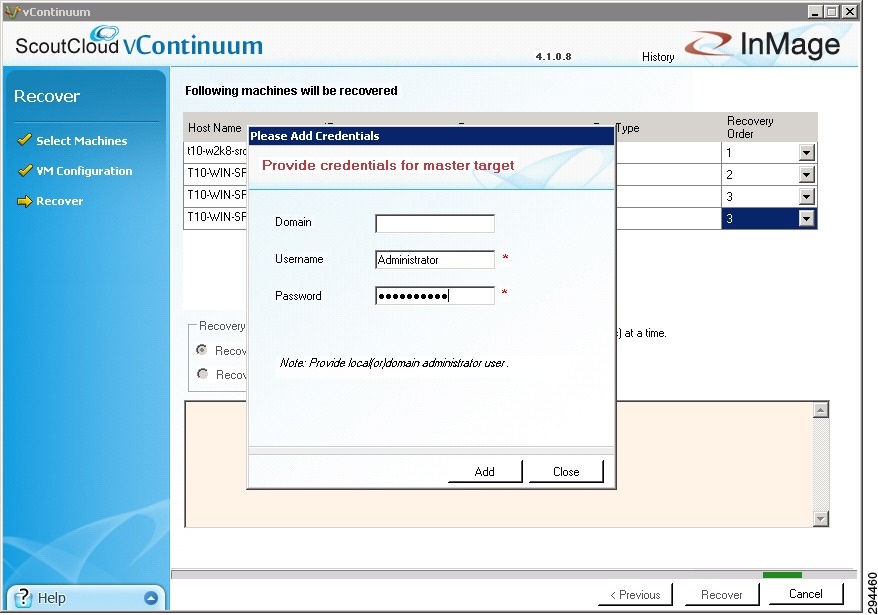Click the Host Name column header
878x615 pixels.
tap(215, 128)
